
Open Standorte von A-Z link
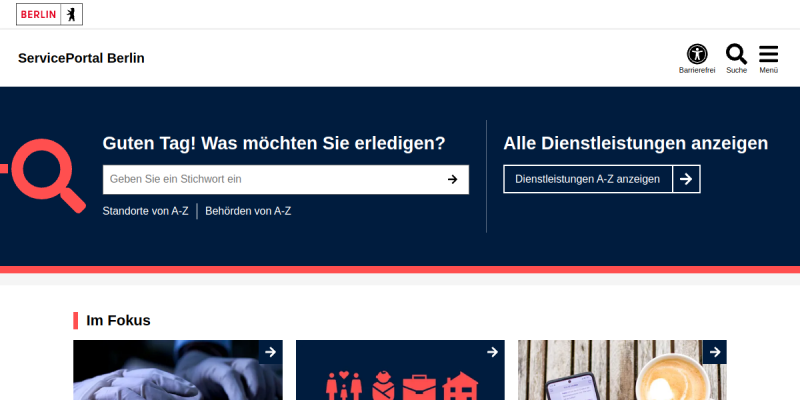145,211
